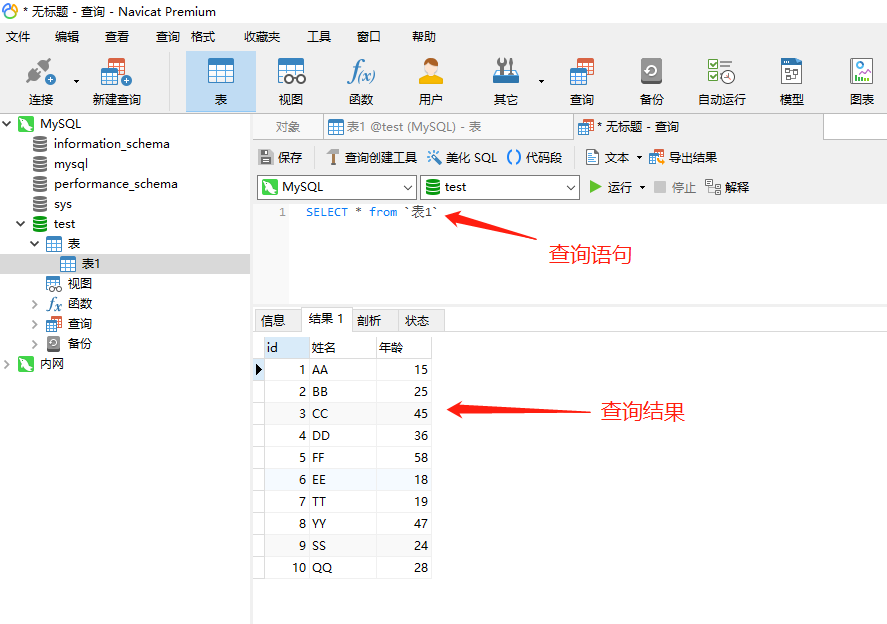Click the 年龄 column header
Viewport: 887px width, 624px height.
(x=404, y=347)
